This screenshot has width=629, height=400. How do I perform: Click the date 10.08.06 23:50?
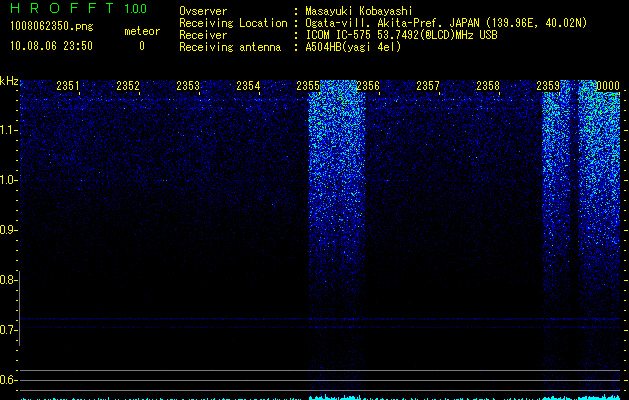pyautogui.click(x=51, y=46)
